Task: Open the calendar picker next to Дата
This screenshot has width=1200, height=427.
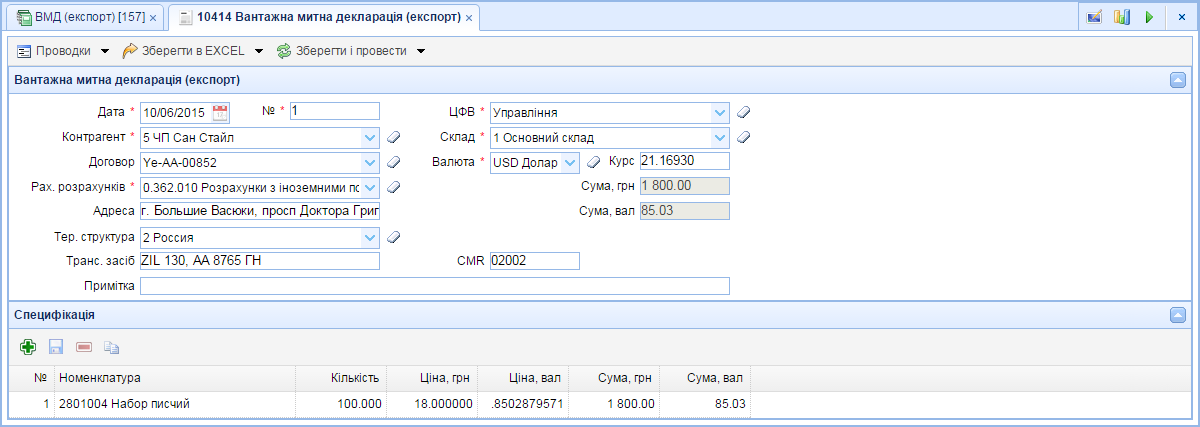Action: 221,111
